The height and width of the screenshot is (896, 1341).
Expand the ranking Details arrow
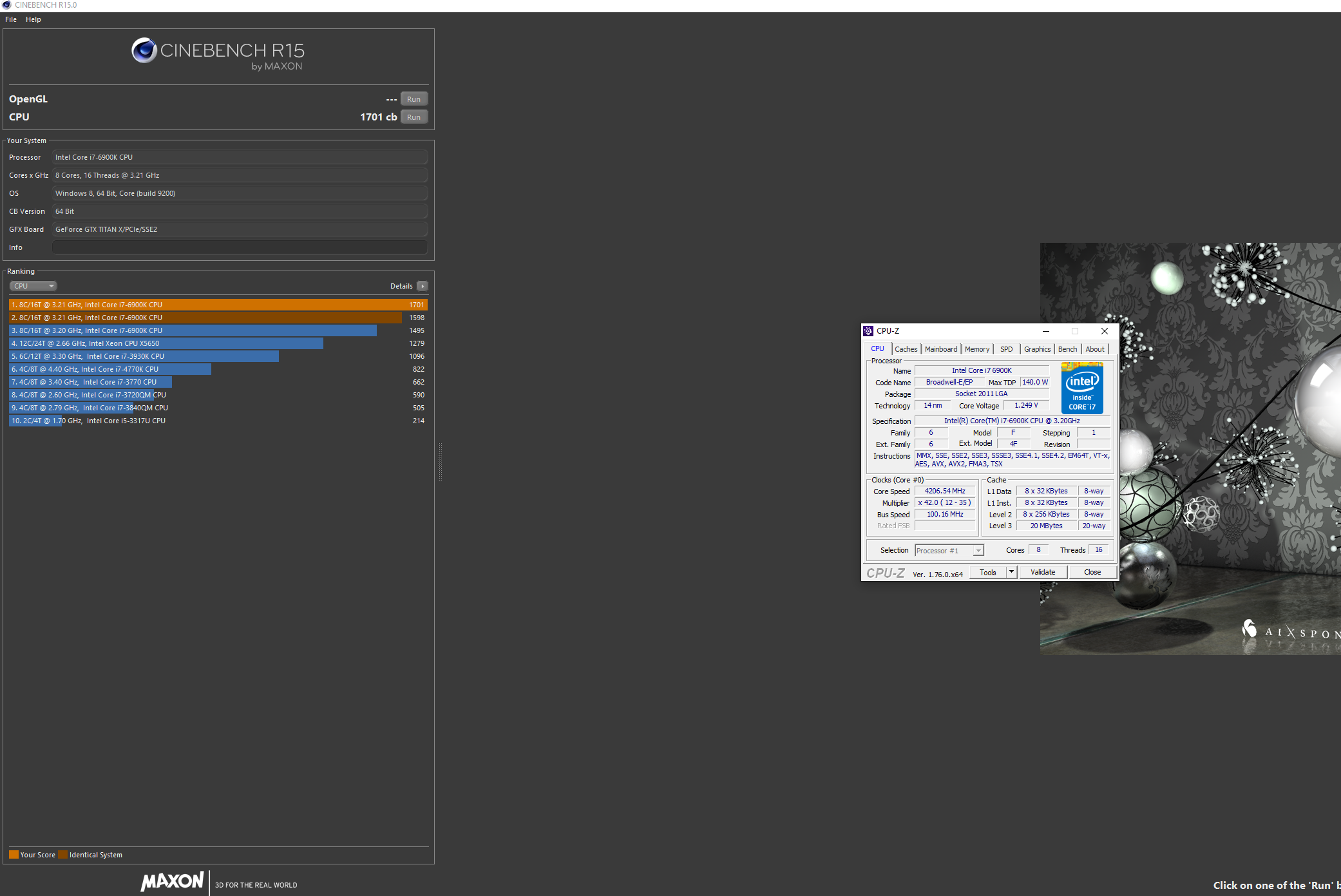click(x=423, y=286)
